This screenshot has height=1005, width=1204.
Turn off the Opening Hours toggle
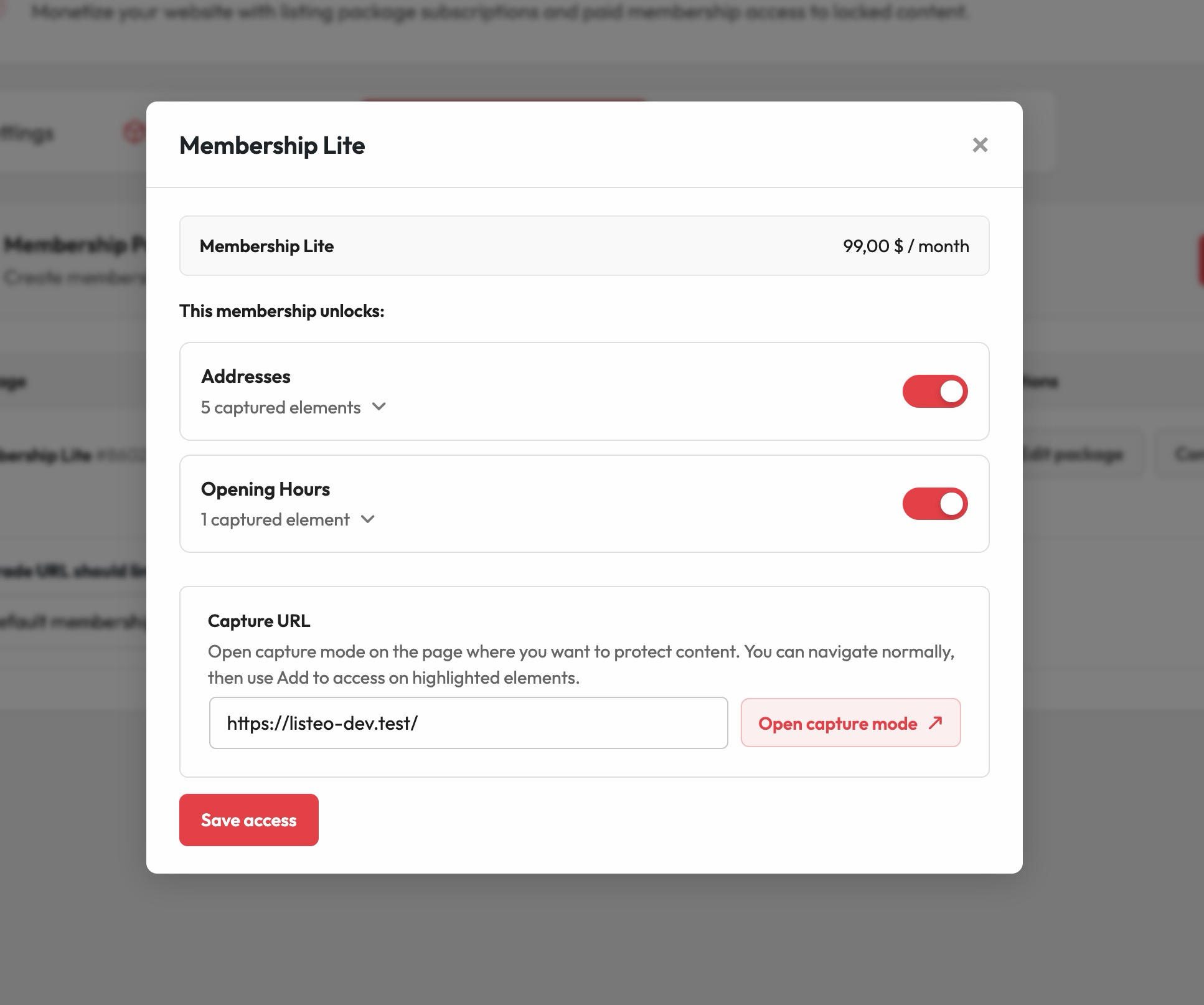(935, 504)
